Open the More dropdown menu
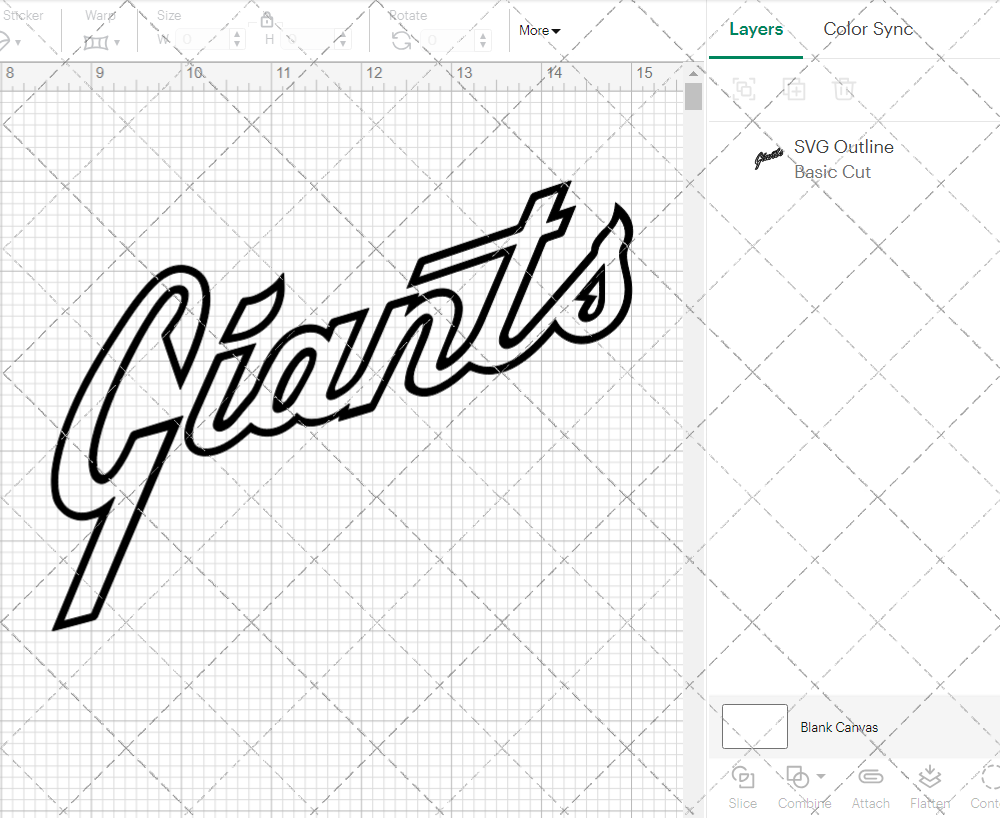1000x818 pixels. [x=539, y=31]
